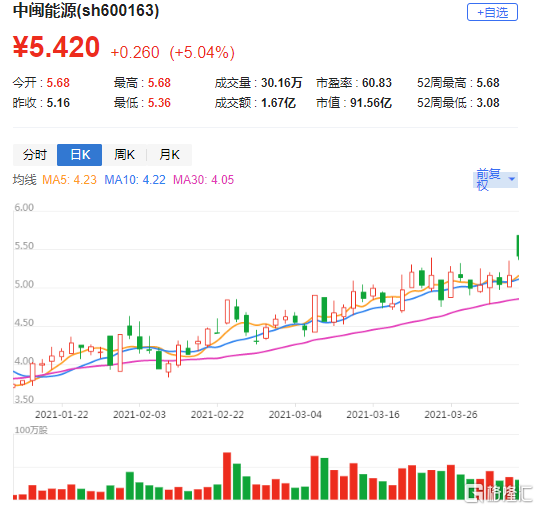This screenshot has height=510, width=539.
Task: Click the MA5: 4.23 indicator label
Action: tap(69, 180)
